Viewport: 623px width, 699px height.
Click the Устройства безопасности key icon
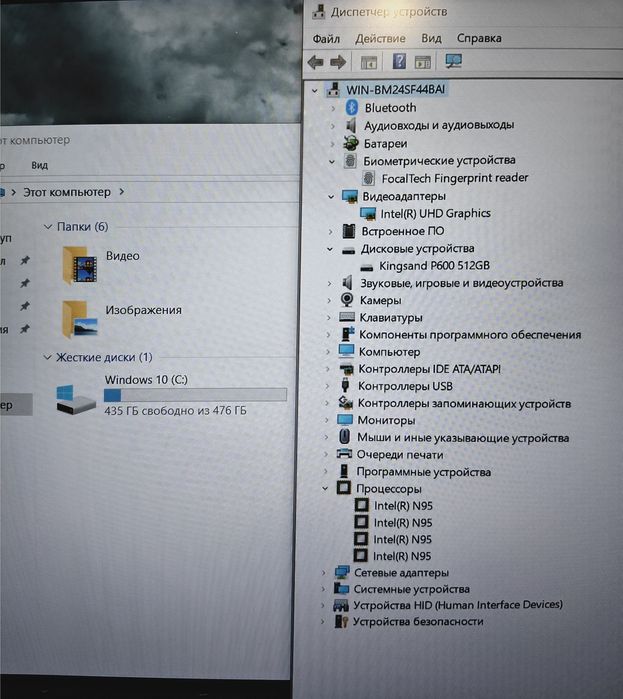[x=341, y=621]
